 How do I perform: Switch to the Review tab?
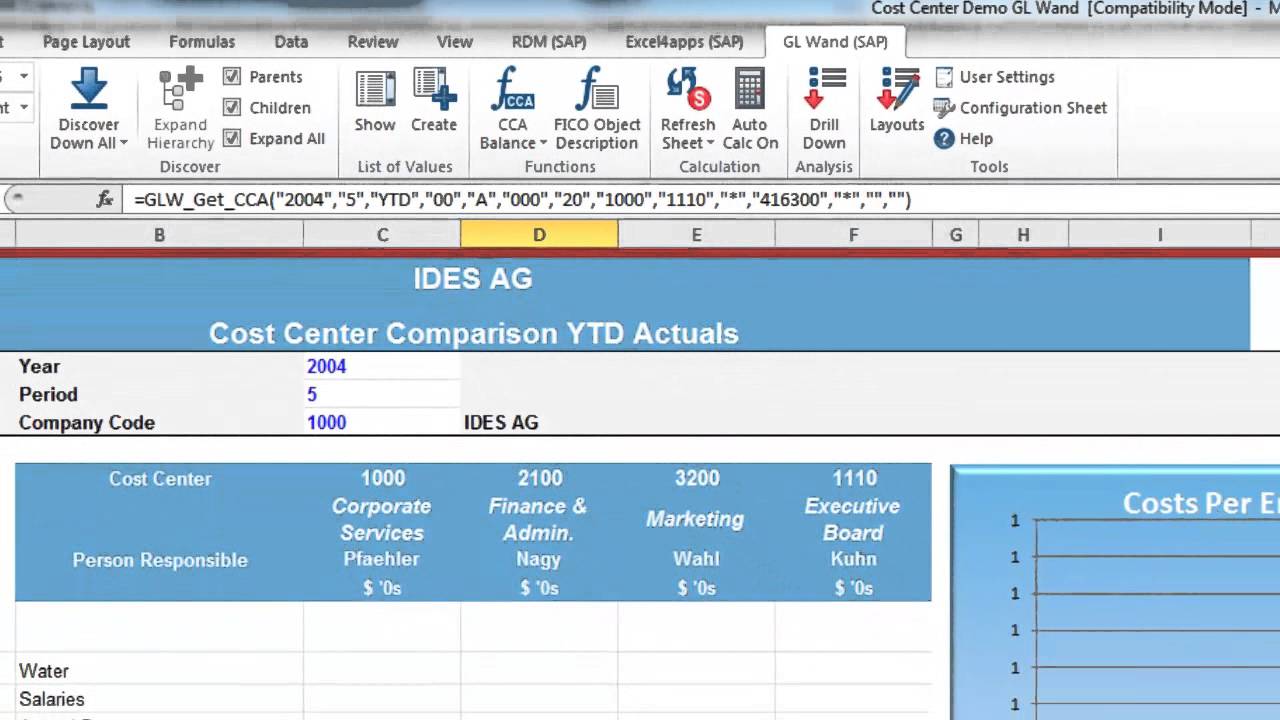pyautogui.click(x=373, y=42)
